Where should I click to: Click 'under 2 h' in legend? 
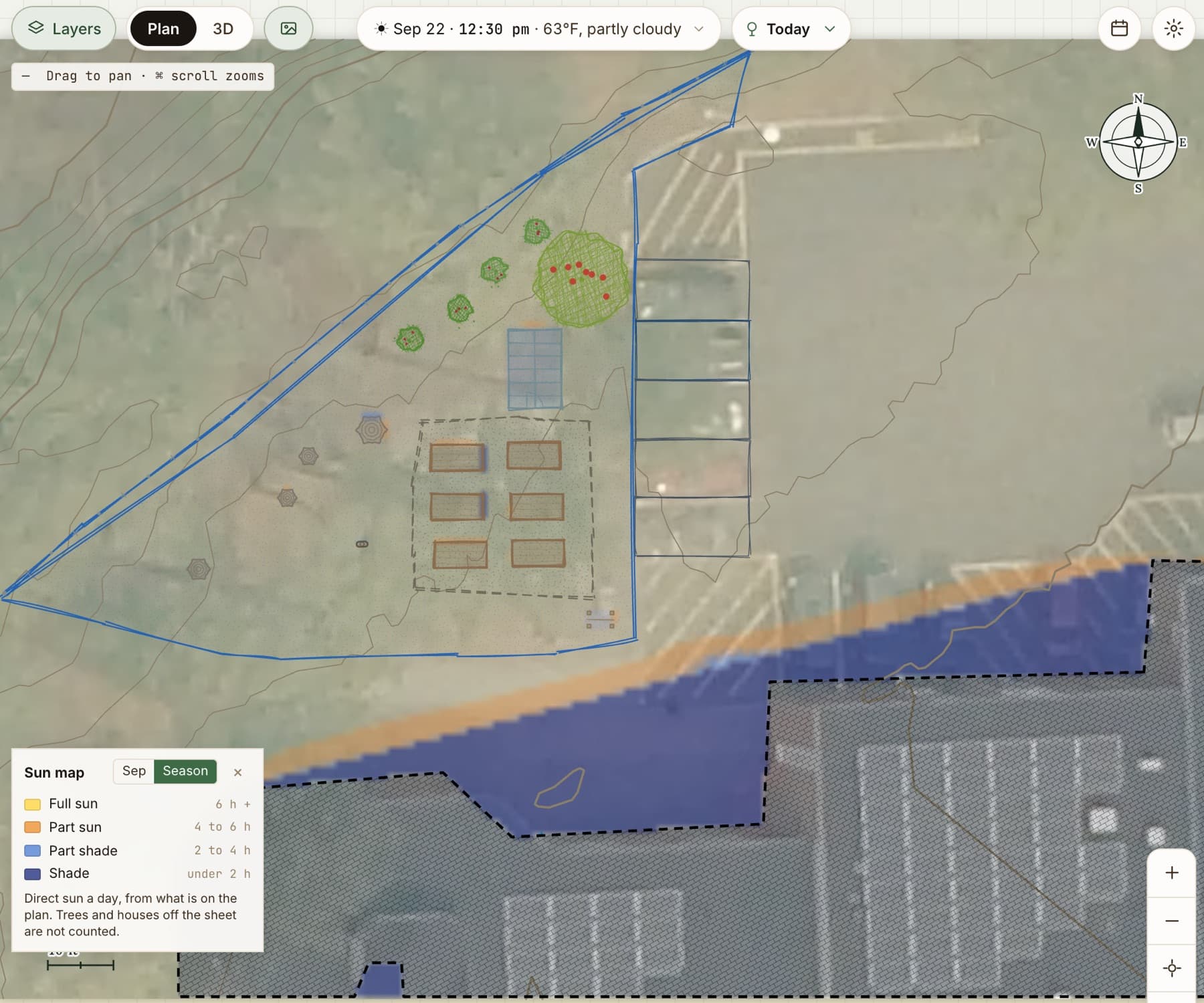(x=219, y=874)
